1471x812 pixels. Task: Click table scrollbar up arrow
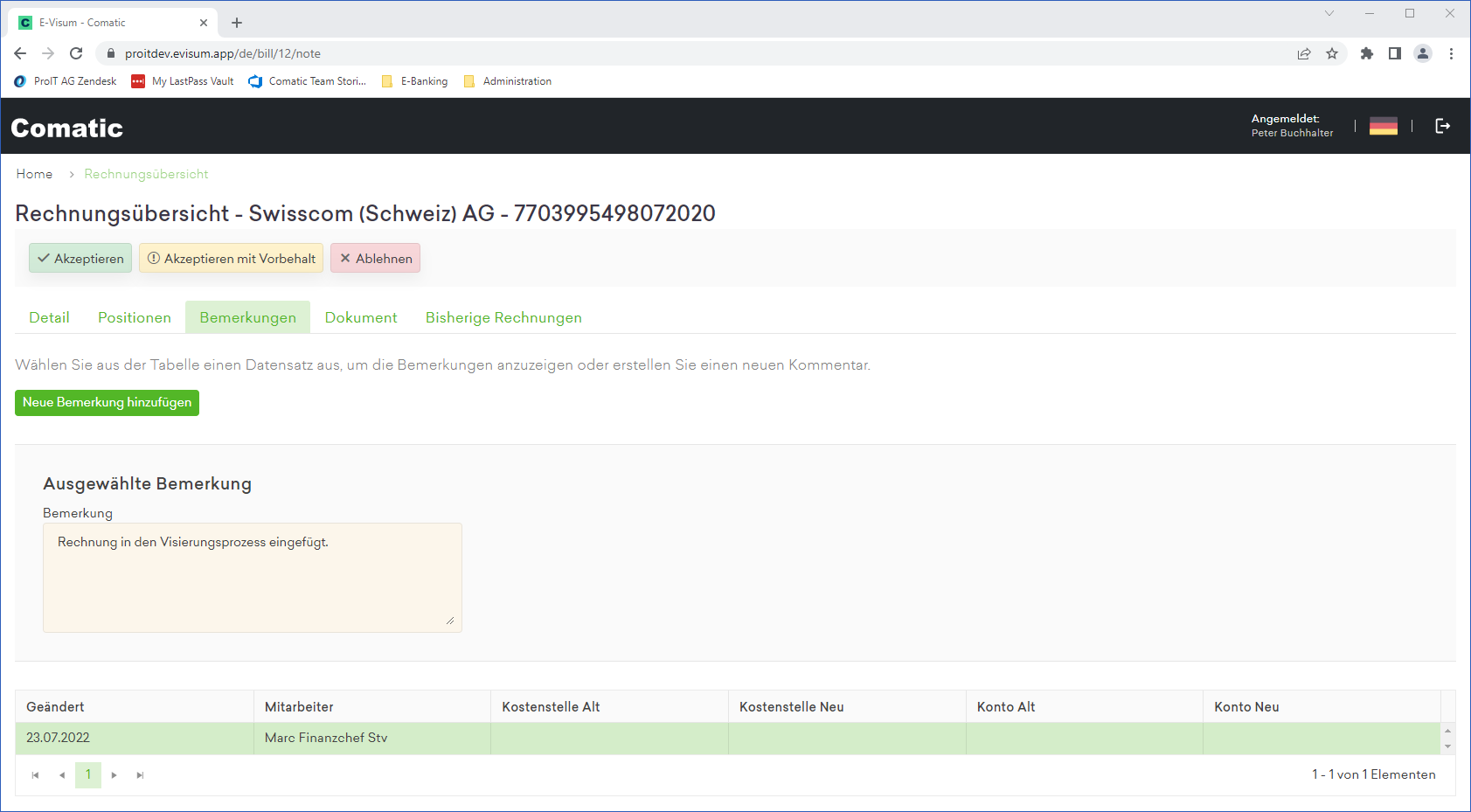pyautogui.click(x=1448, y=731)
